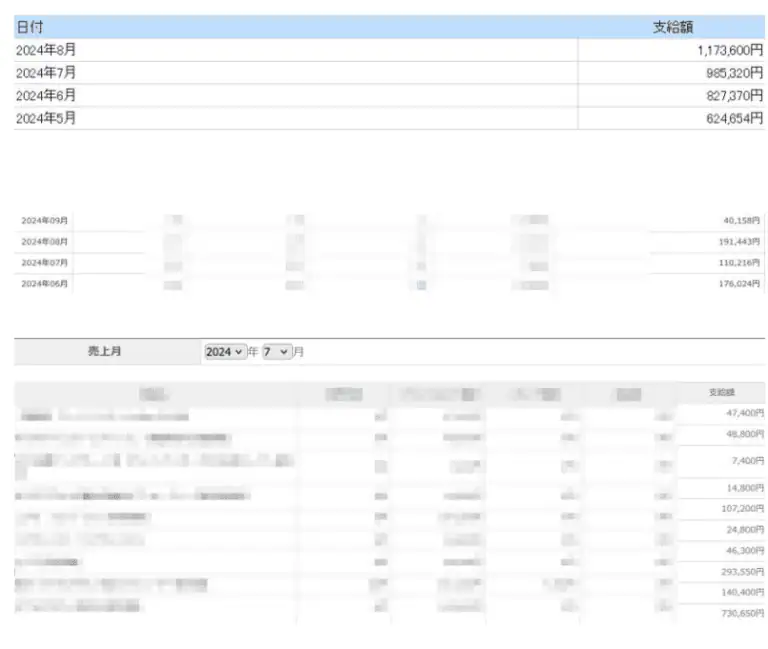The height and width of the screenshot is (649, 768).
Task: Select the 2024年8月 row in top table
Action: click(46, 50)
